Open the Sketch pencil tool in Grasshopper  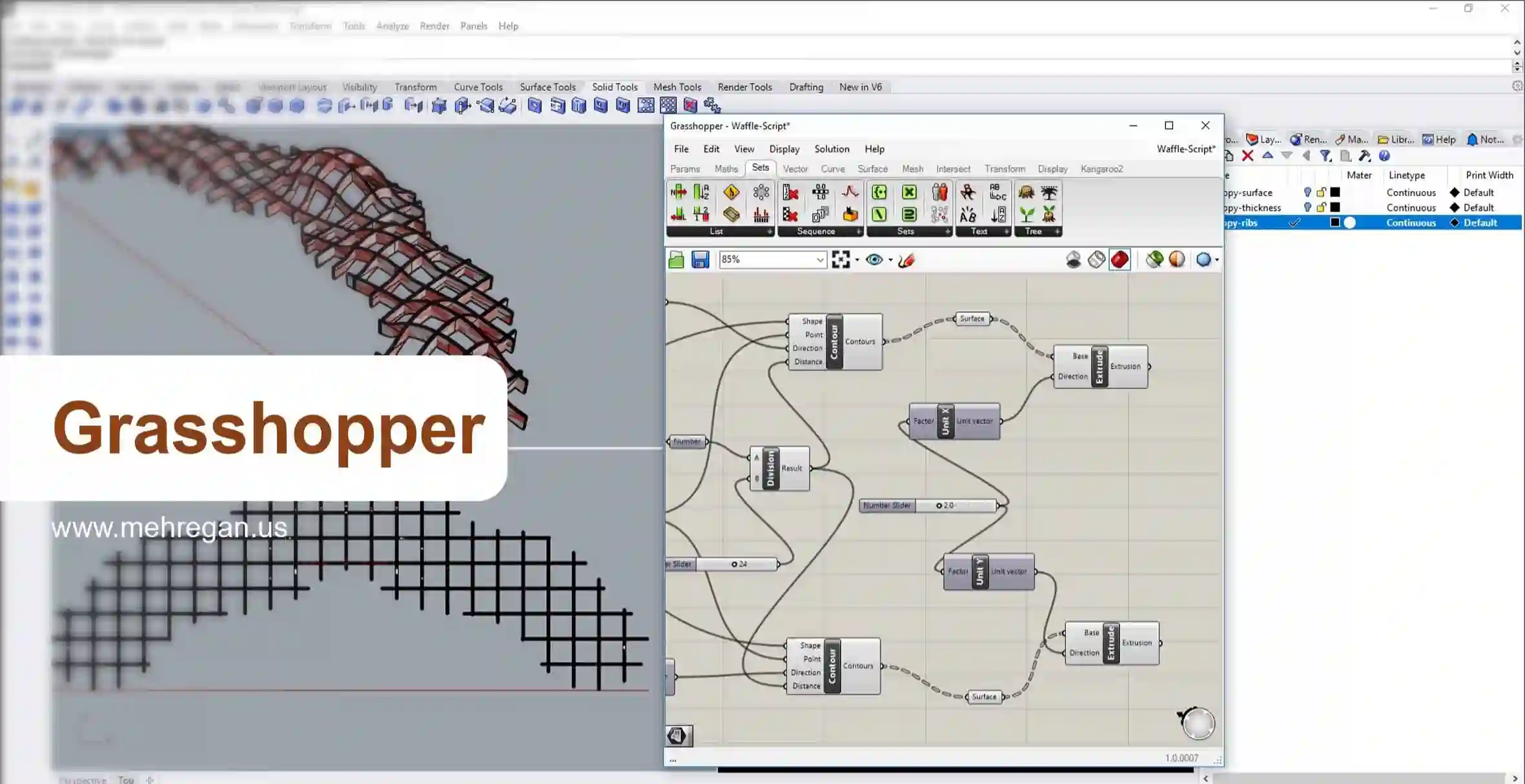coord(906,259)
